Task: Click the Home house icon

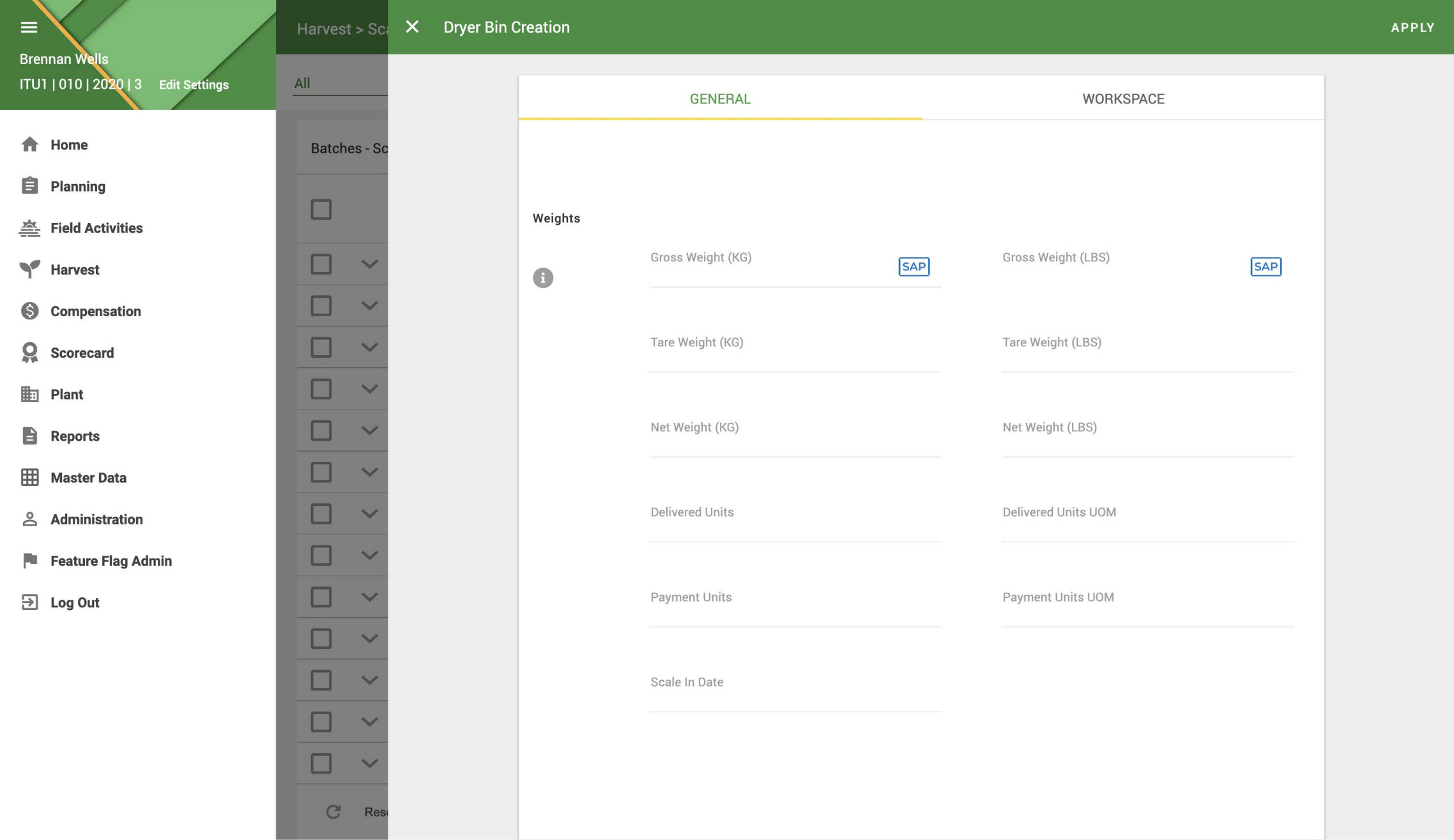Action: pyautogui.click(x=29, y=144)
